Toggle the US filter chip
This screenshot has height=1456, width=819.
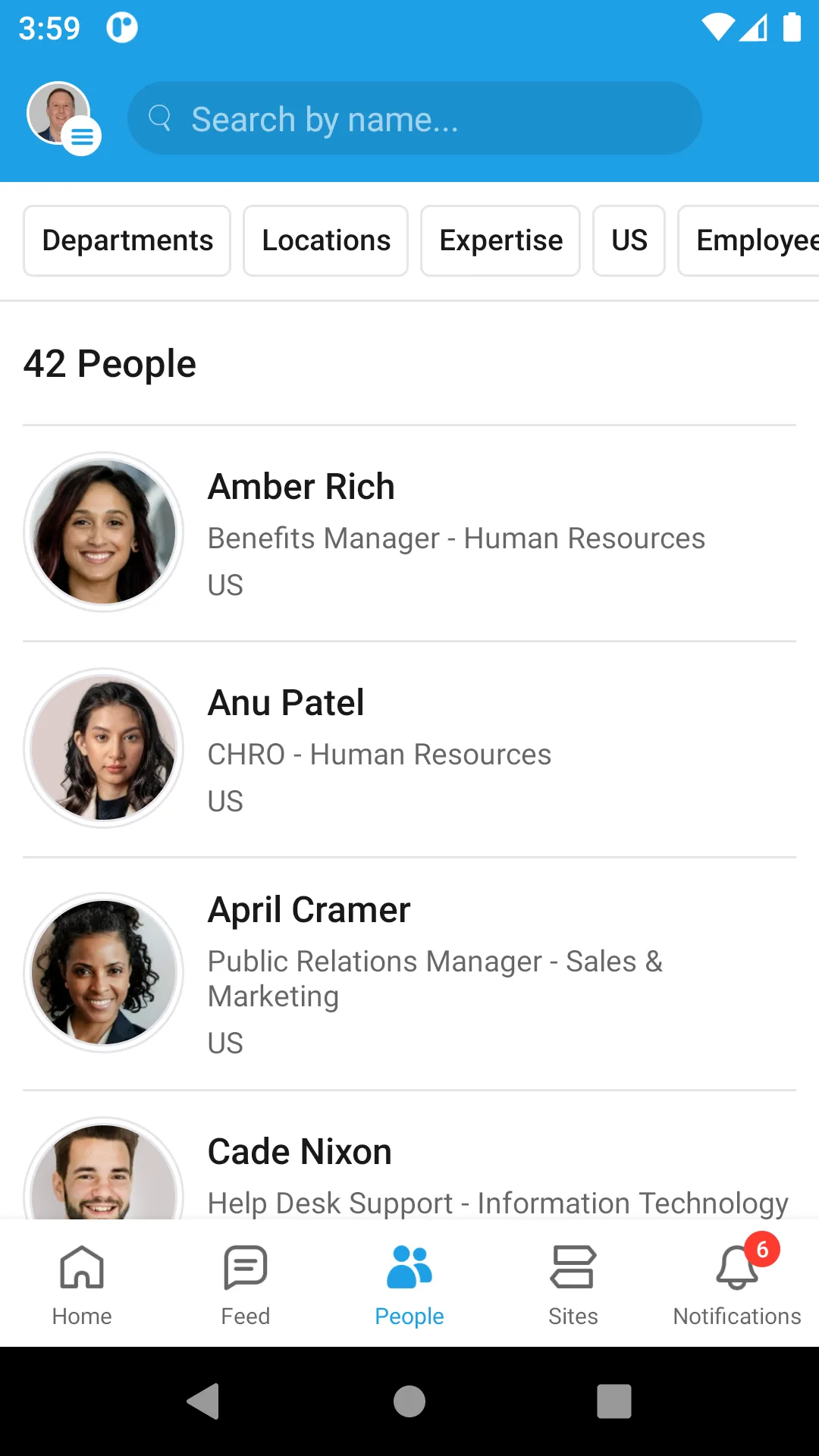tap(629, 240)
